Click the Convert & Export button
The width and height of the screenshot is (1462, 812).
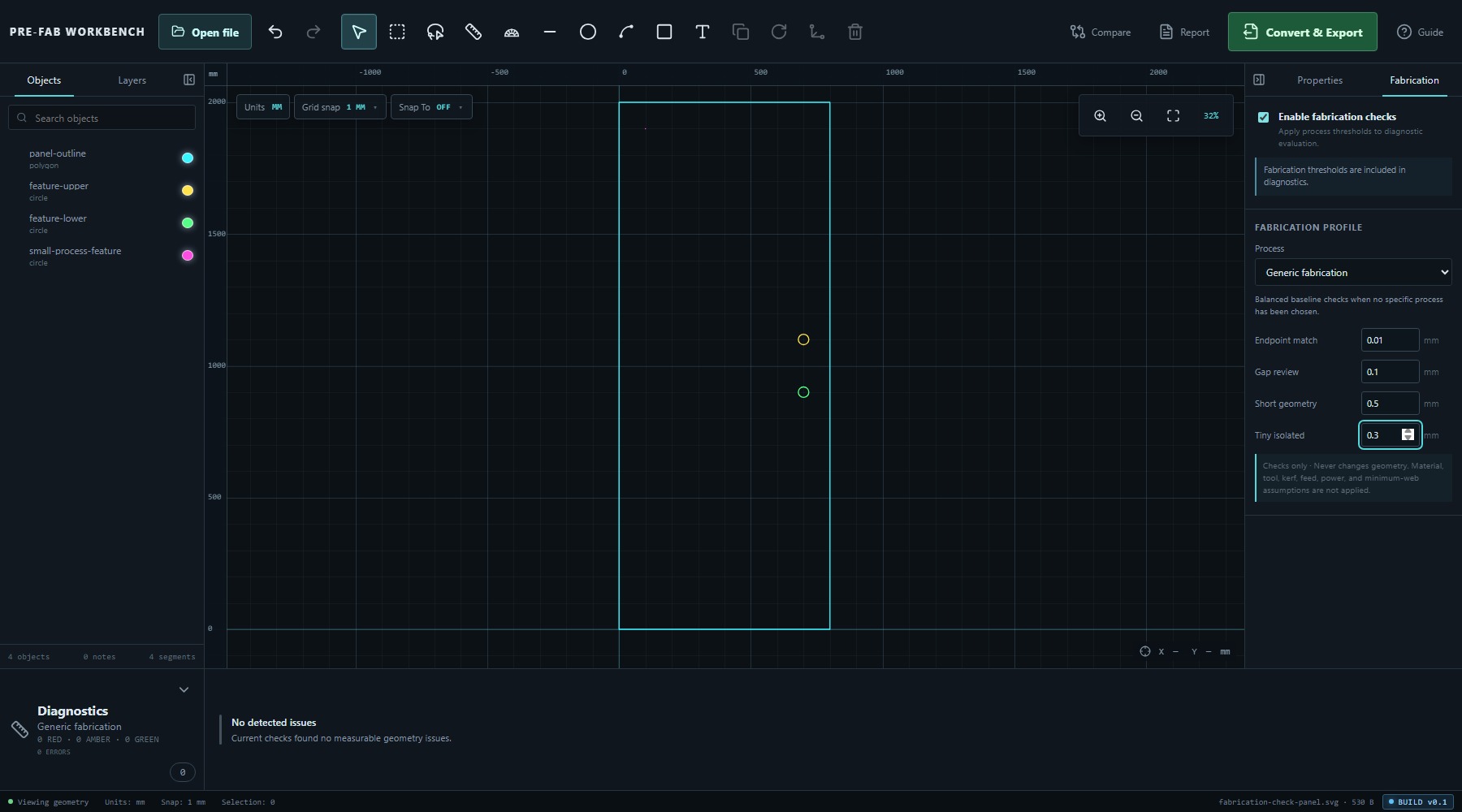click(x=1302, y=32)
